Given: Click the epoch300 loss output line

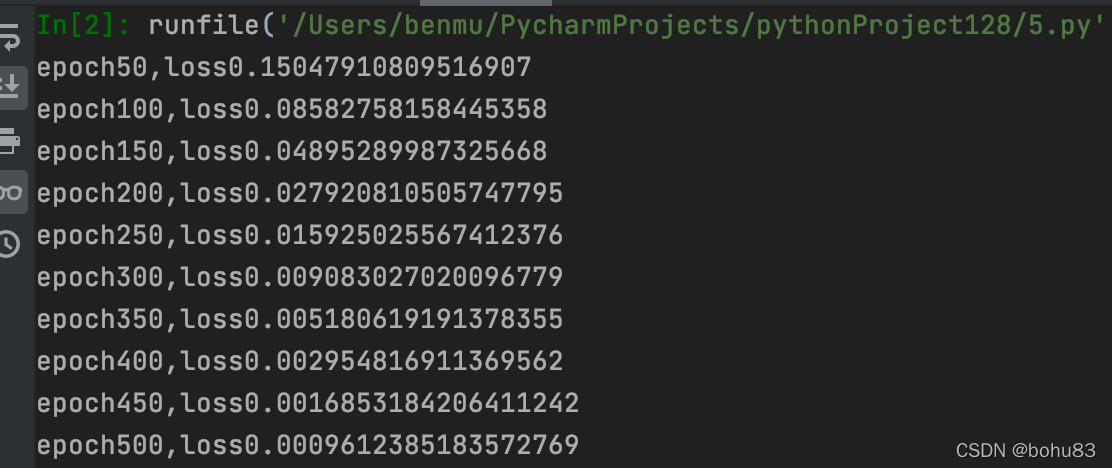Looking at the screenshot, I should [299, 277].
